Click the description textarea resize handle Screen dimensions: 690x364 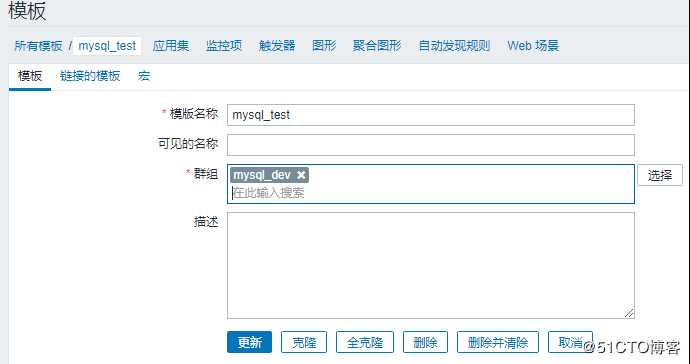click(x=629, y=313)
